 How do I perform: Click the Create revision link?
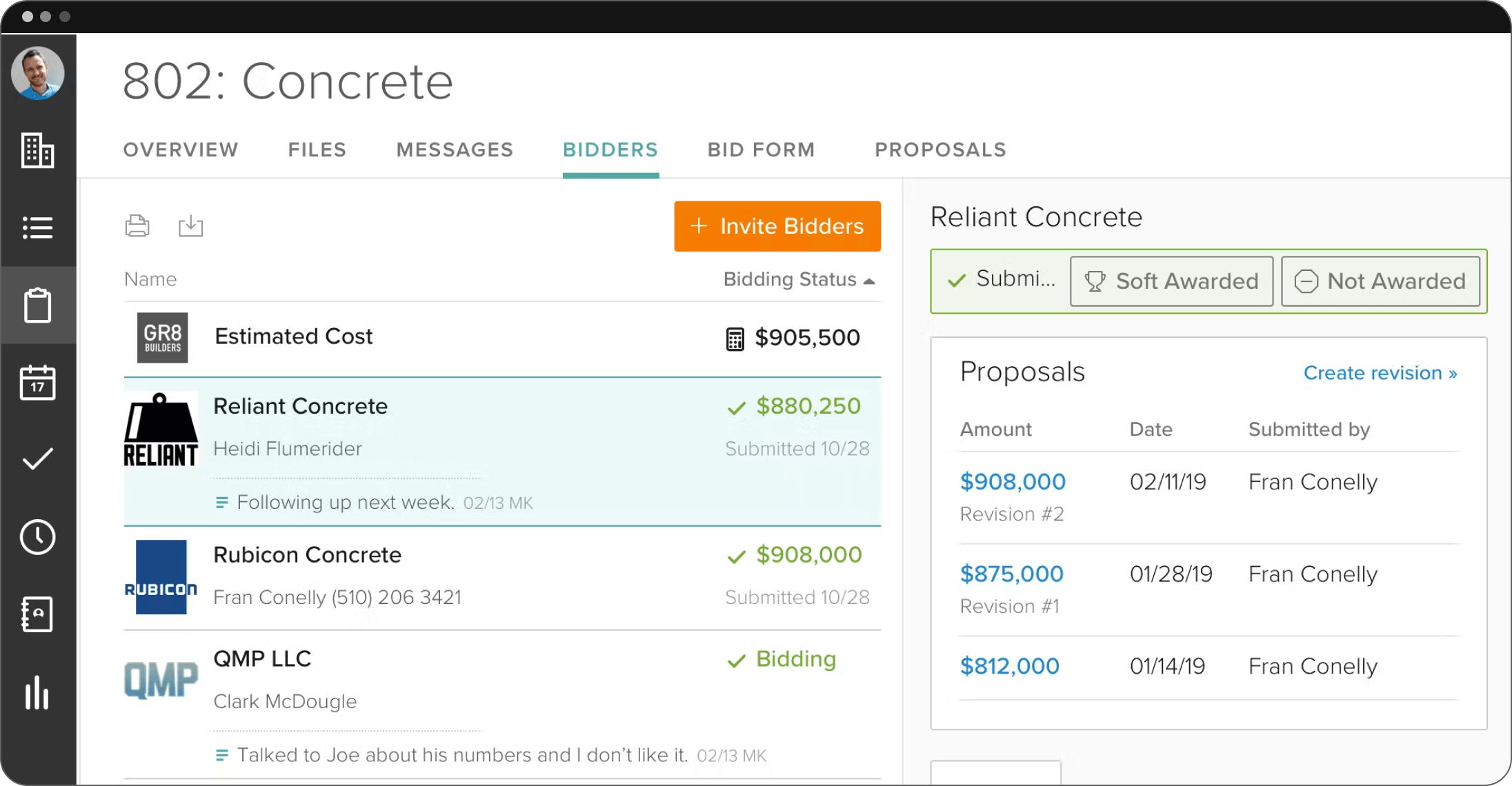click(x=1380, y=373)
